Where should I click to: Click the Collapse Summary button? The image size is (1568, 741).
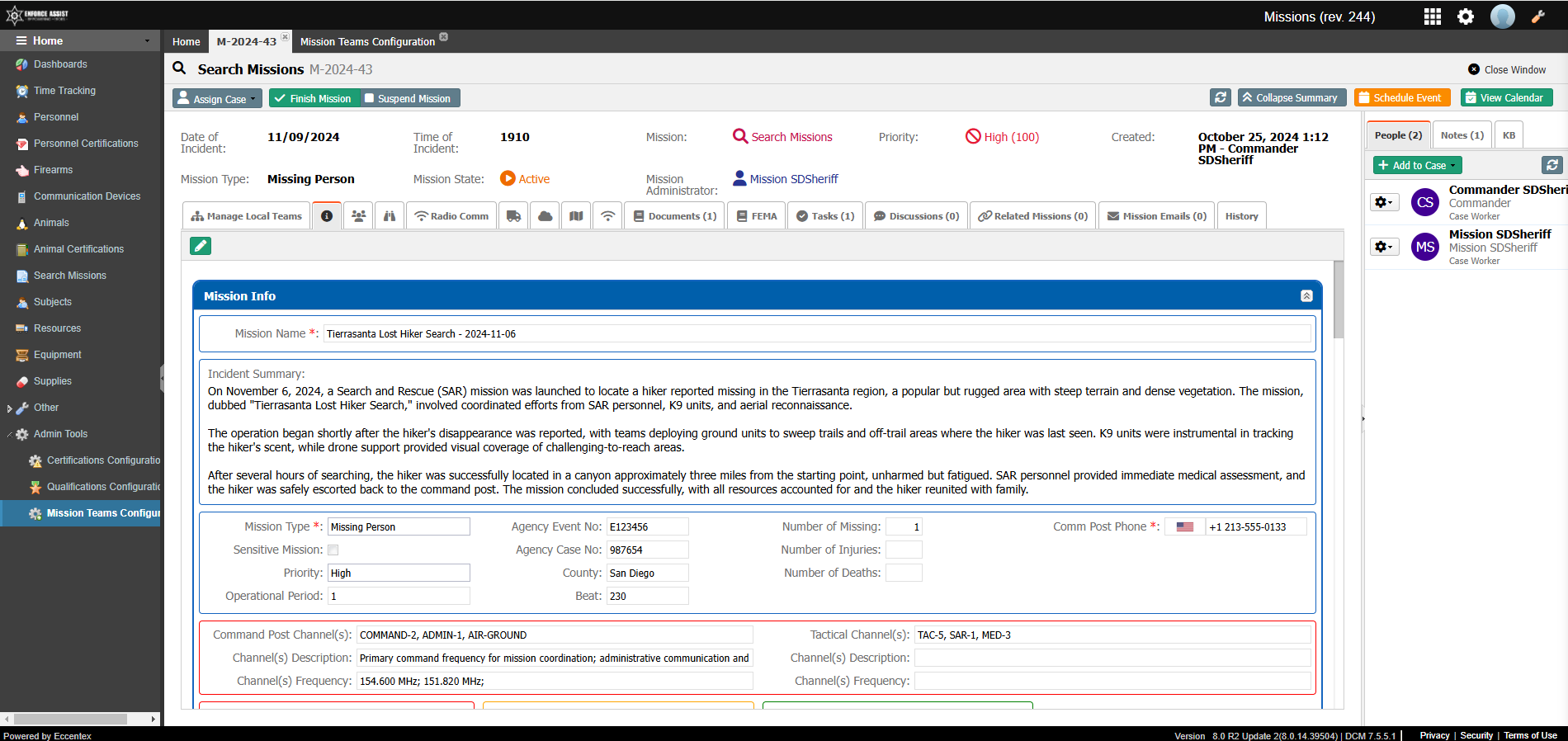click(x=1291, y=97)
